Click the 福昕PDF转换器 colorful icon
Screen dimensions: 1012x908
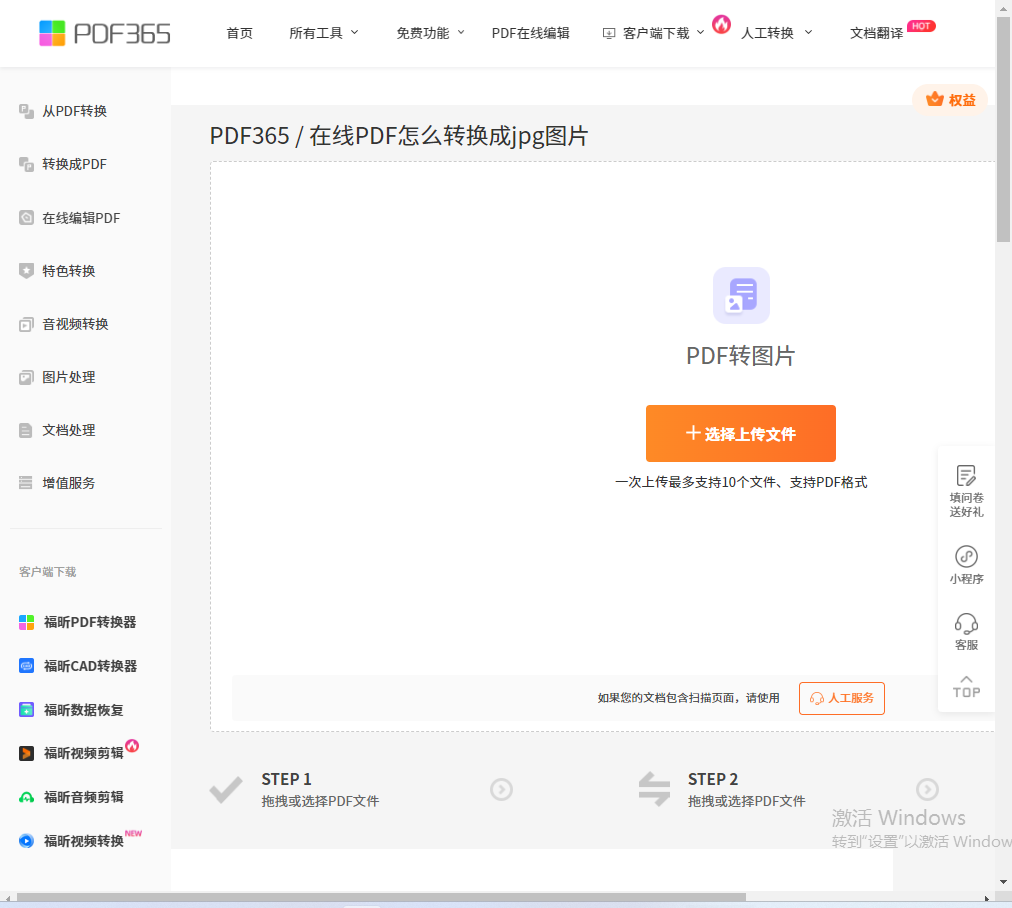click(26, 622)
